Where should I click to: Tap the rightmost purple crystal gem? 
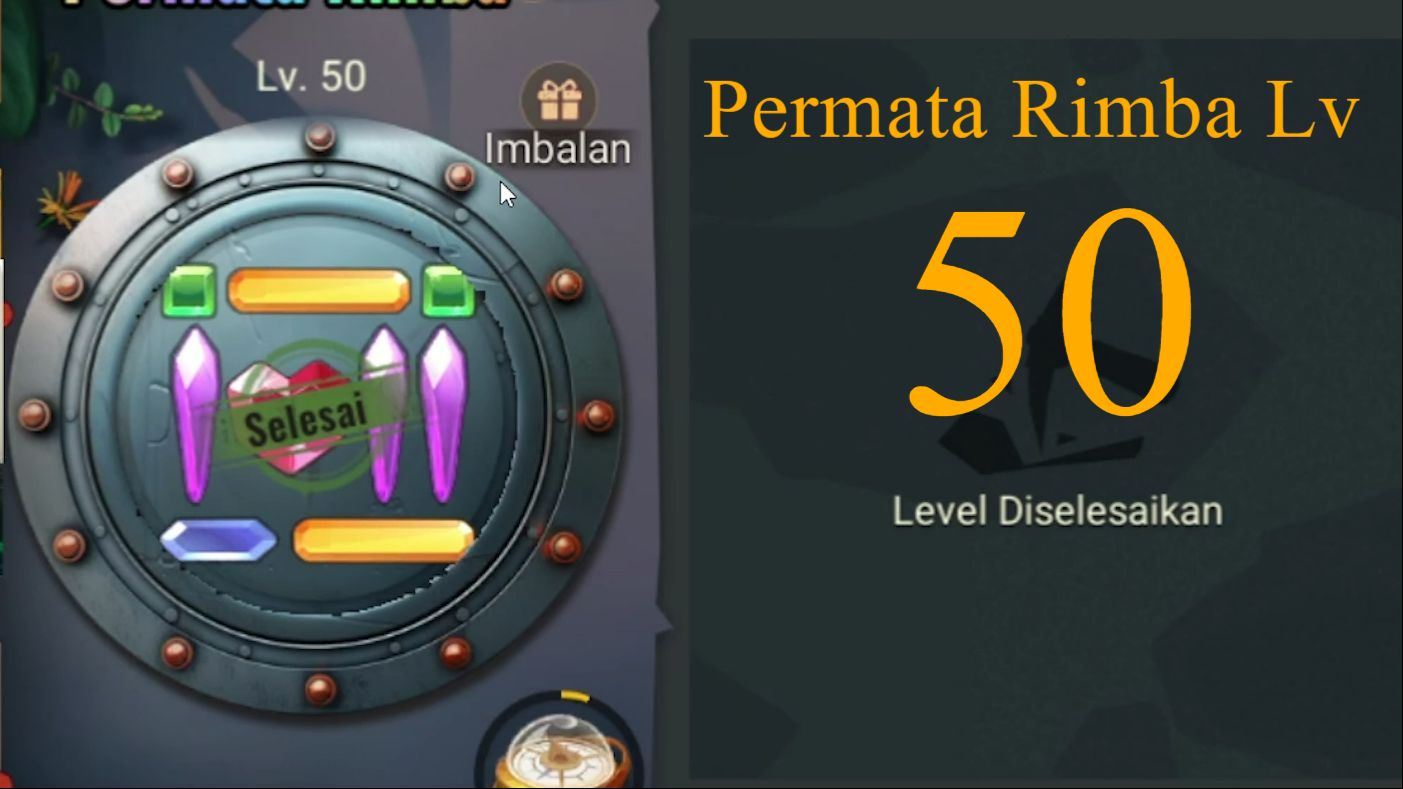pos(444,413)
